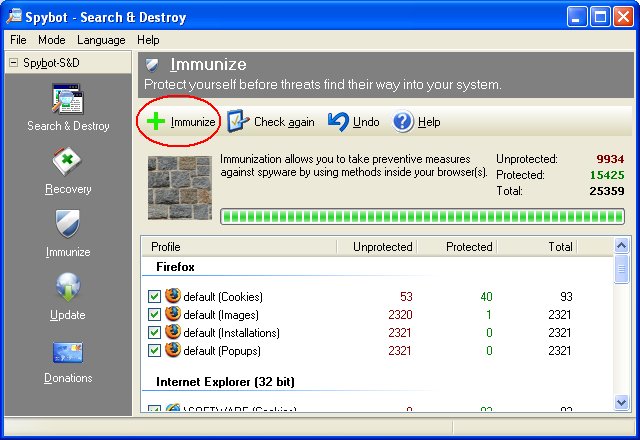640x440 pixels.
Task: Click the Donations sidebar label
Action: [68, 378]
